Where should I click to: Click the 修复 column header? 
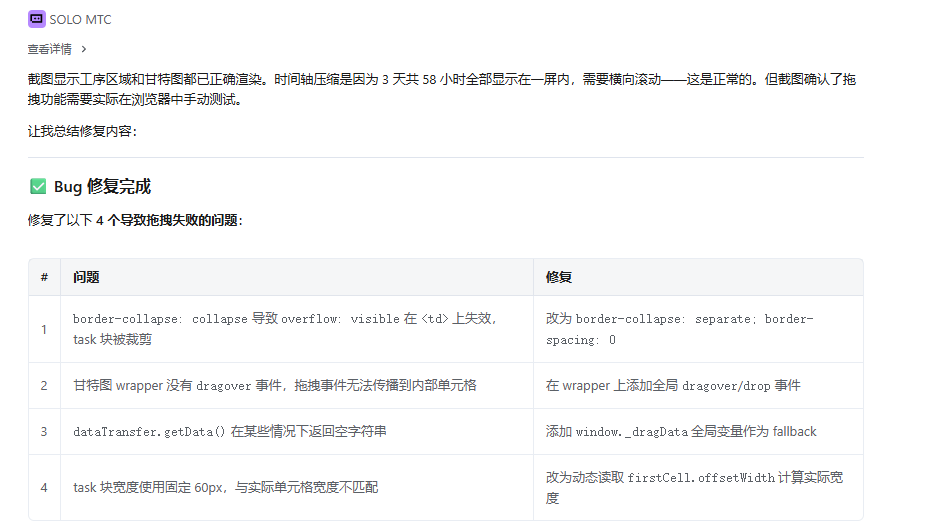[x=698, y=277]
